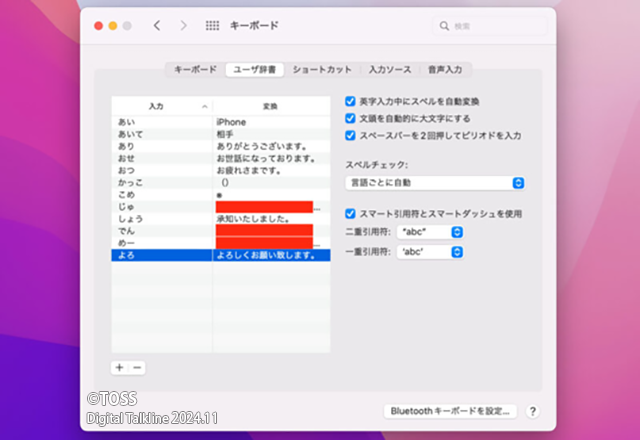640x440 pixels.
Task: Toggle 英字入力中にスペルを自動変換 checkbox
Action: [x=350, y=102]
